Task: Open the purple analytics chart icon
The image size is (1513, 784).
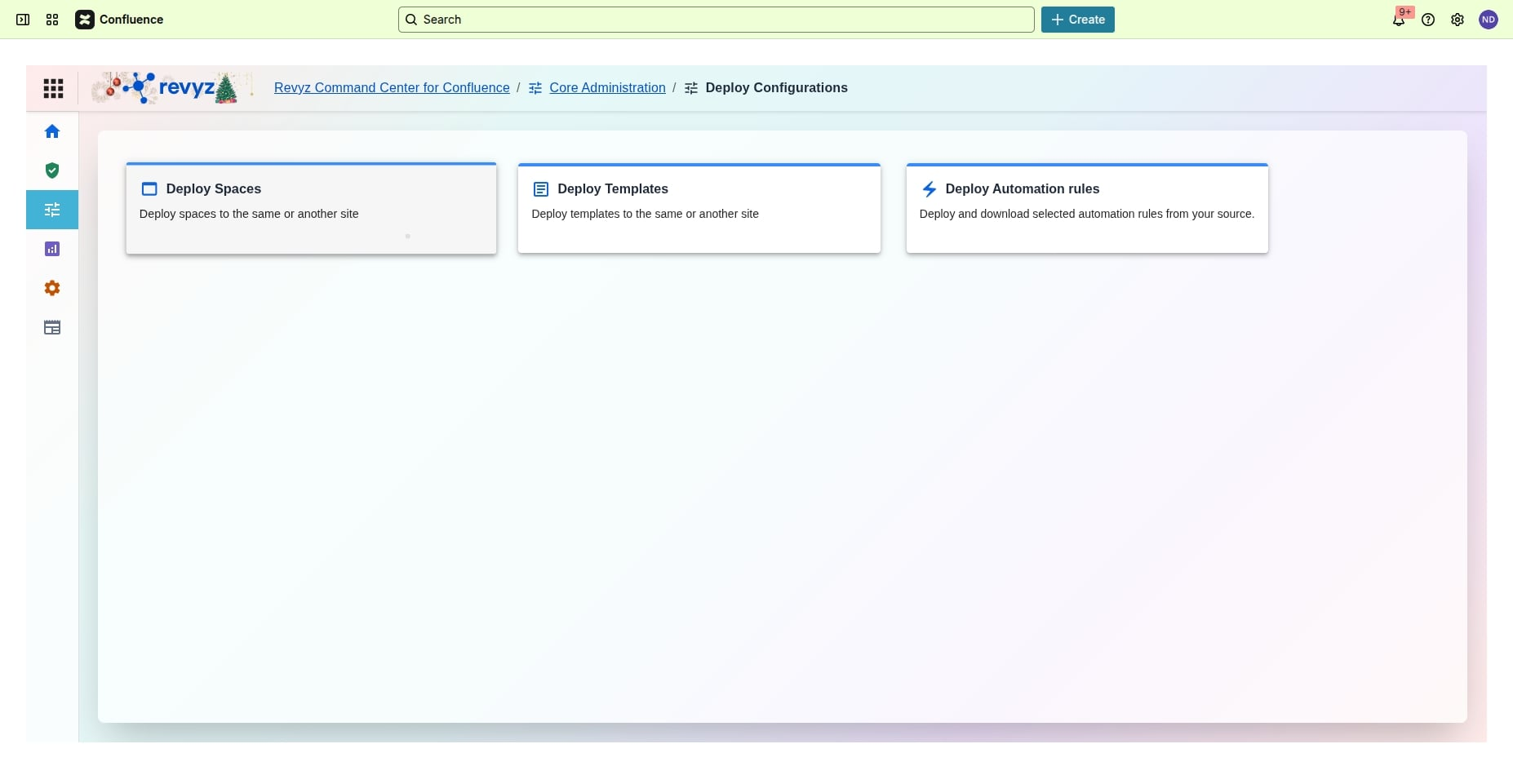Action: click(52, 249)
